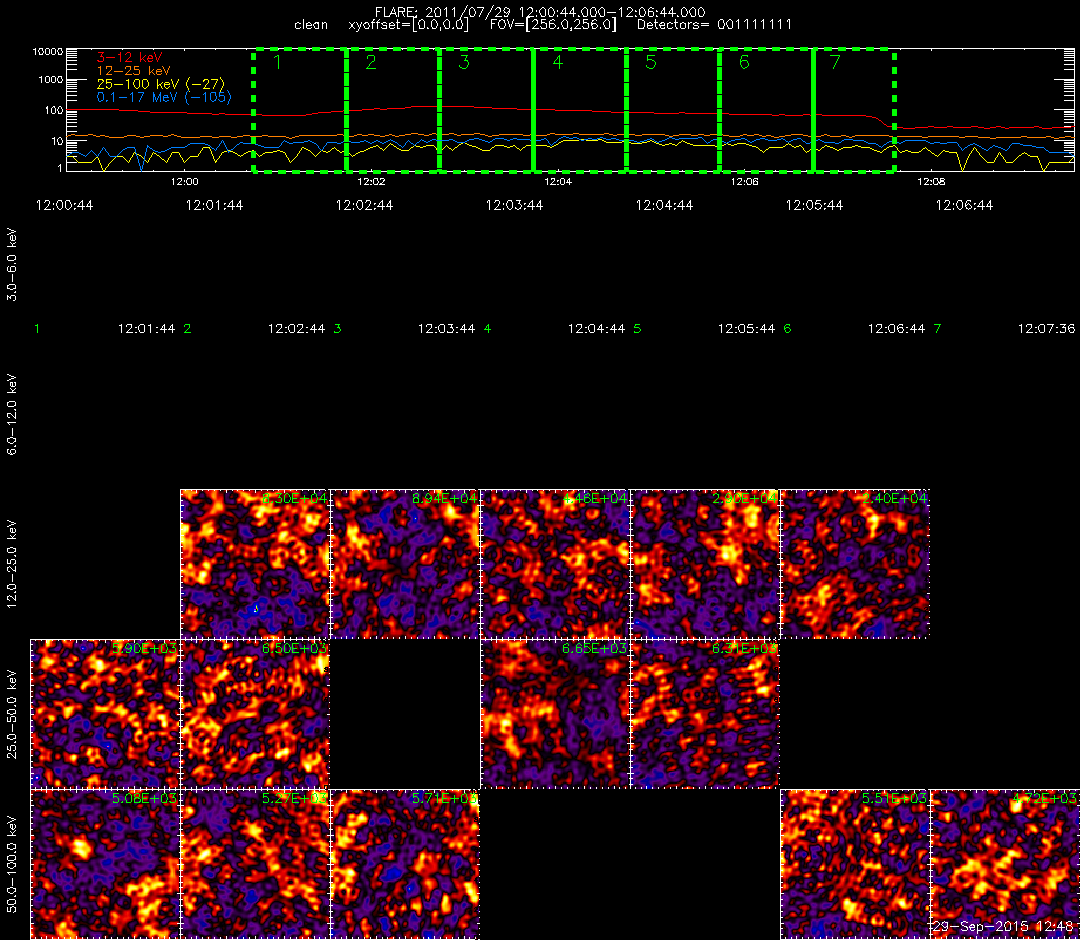Pick the image labeled 5.51E+03
The image size is (1080, 940).
(x=855, y=864)
